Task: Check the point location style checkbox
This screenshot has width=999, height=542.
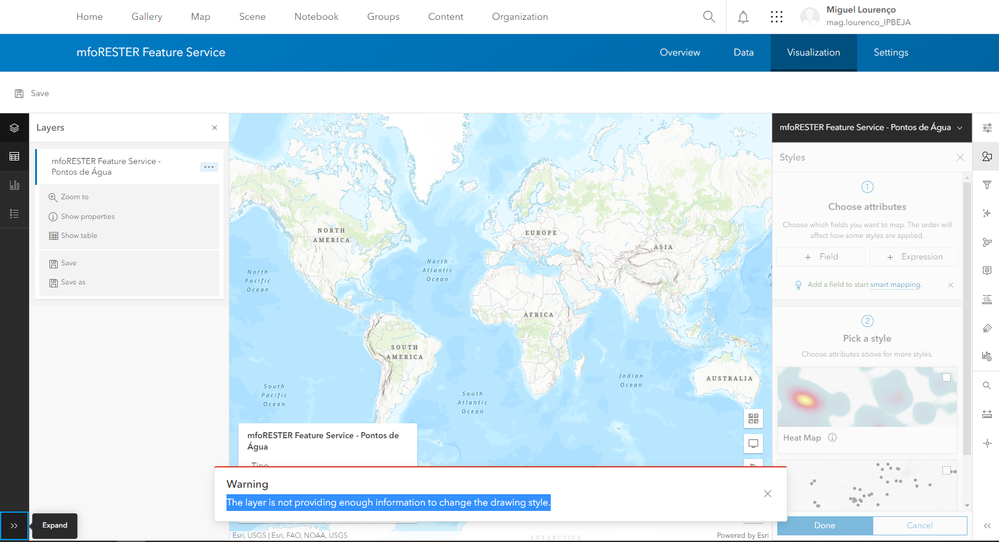Action: click(x=947, y=471)
